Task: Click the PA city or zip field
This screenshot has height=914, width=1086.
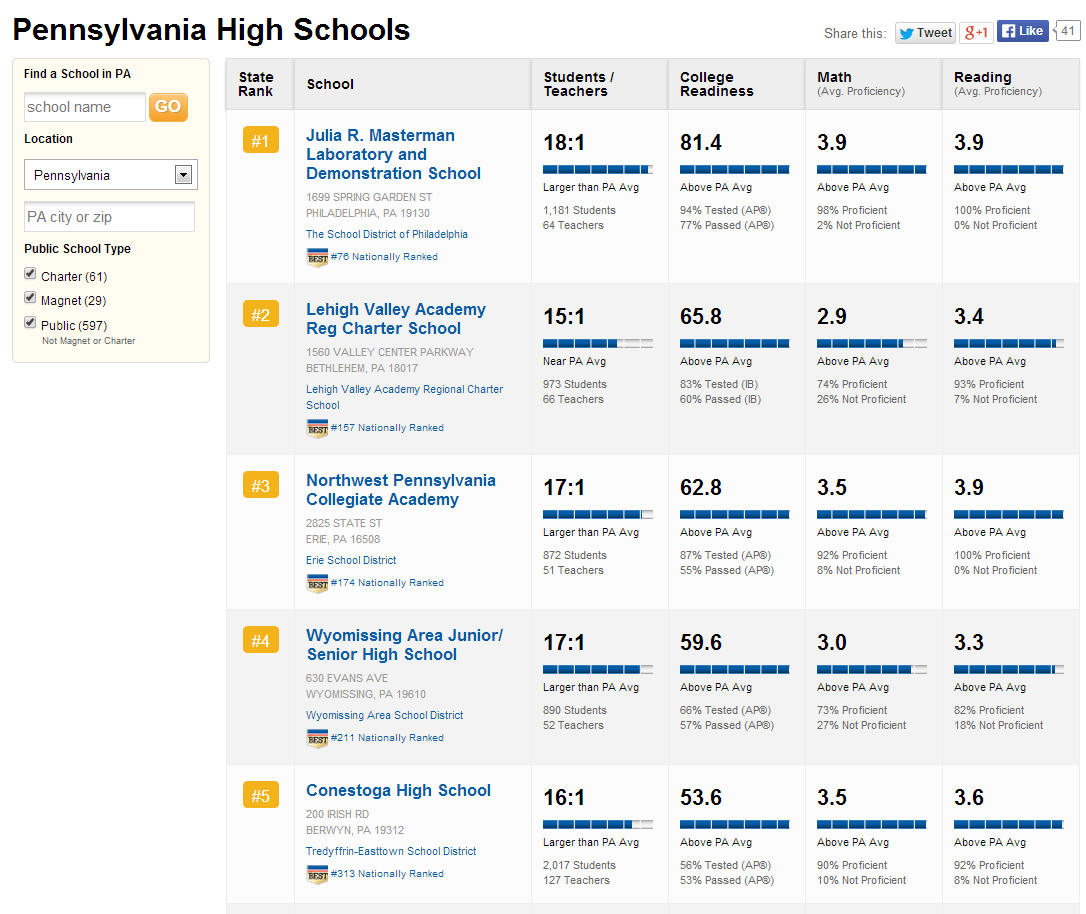Action: [x=109, y=217]
